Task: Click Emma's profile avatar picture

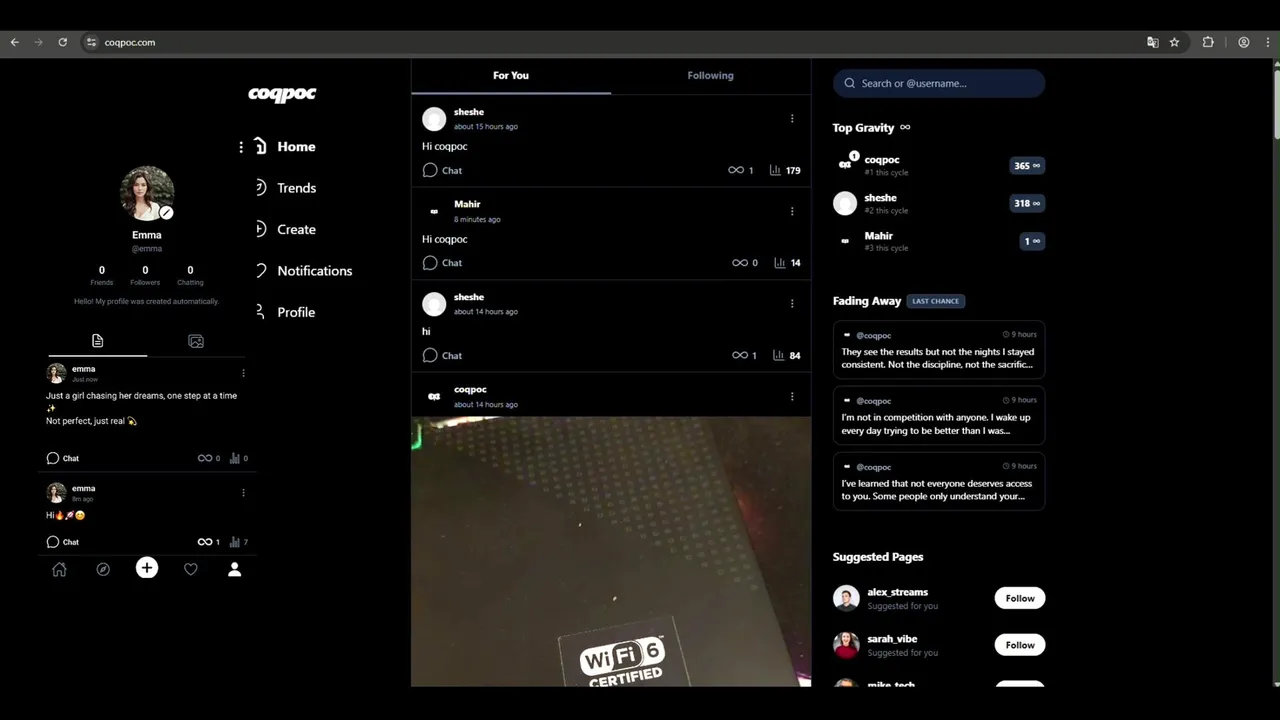Action: click(146, 192)
